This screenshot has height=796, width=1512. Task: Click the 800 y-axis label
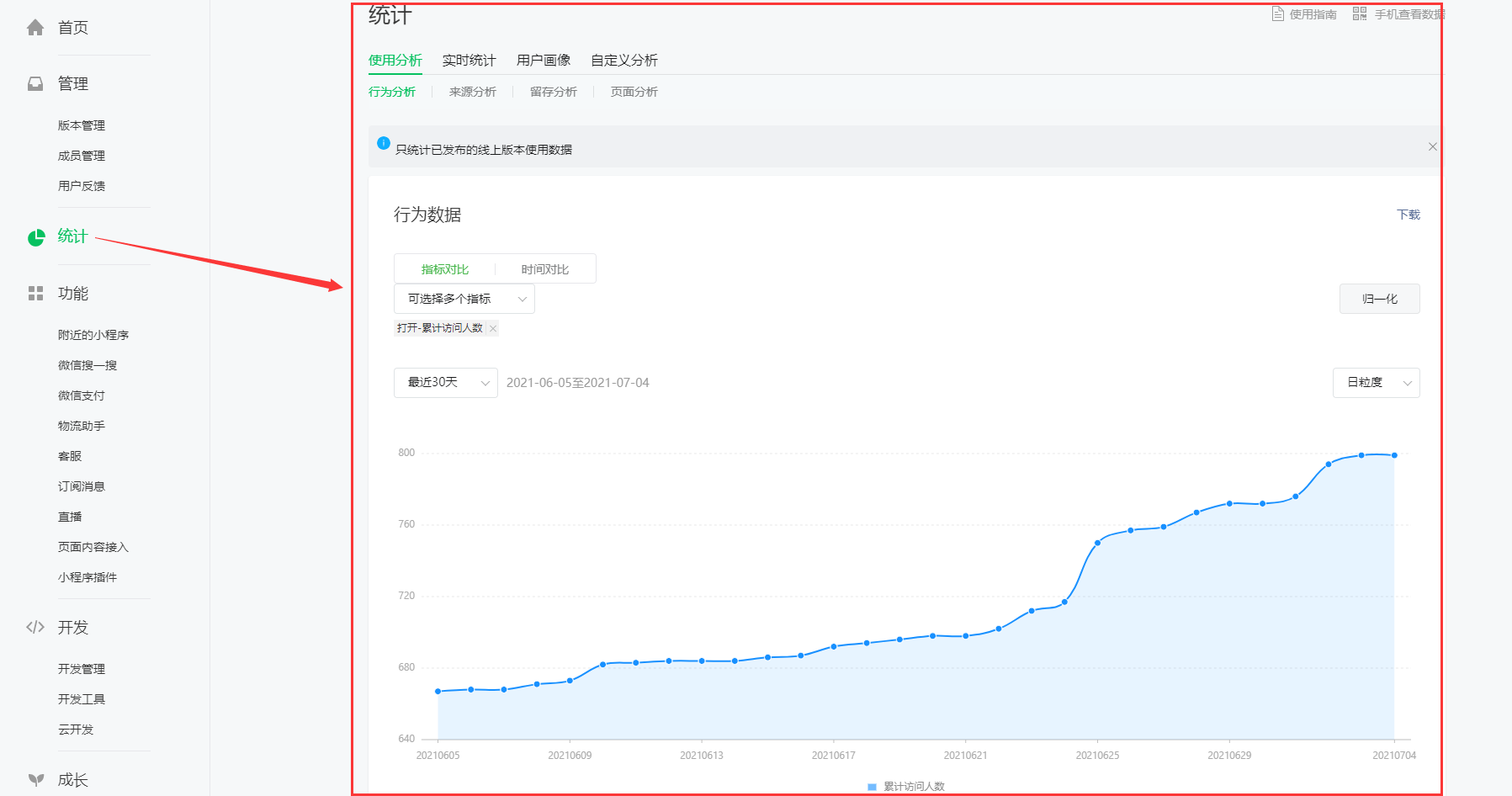tap(406, 453)
